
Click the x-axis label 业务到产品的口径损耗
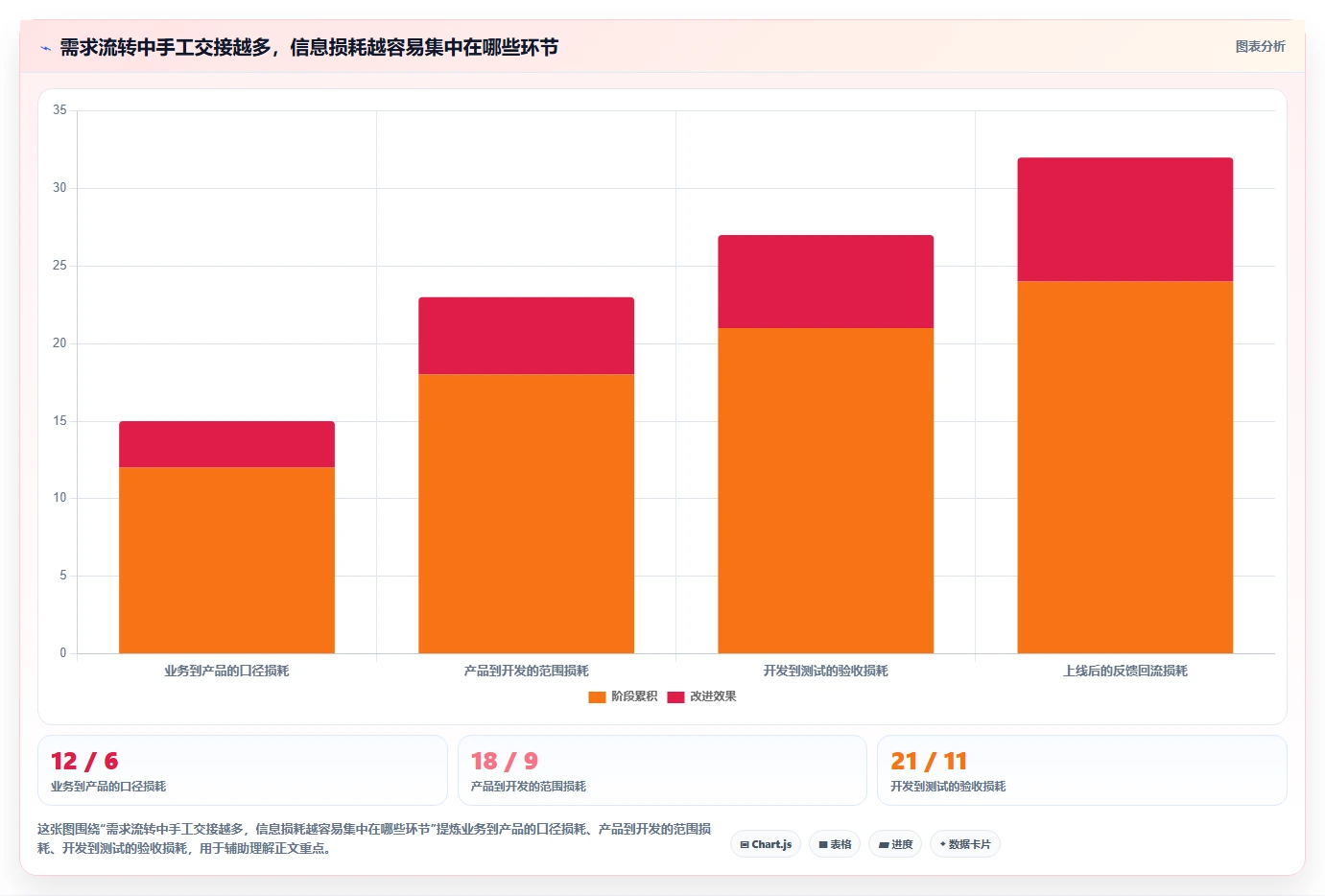click(226, 671)
